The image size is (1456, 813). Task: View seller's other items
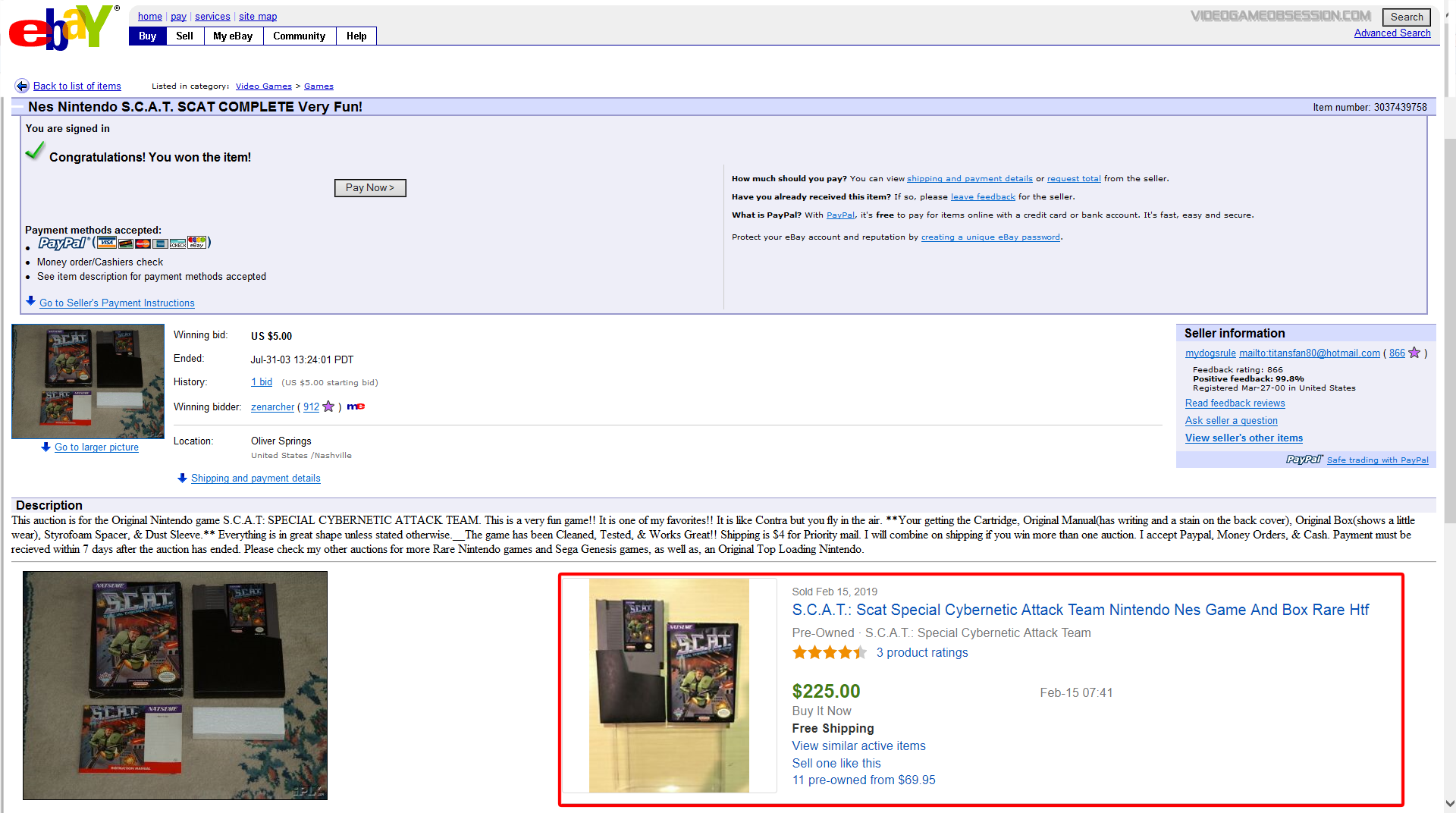click(1244, 438)
